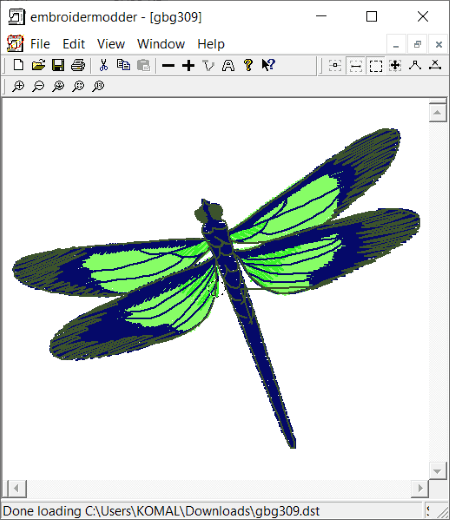Screen dimensions: 450x520
Task: Click the add stitch point icon
Action: 415,65
